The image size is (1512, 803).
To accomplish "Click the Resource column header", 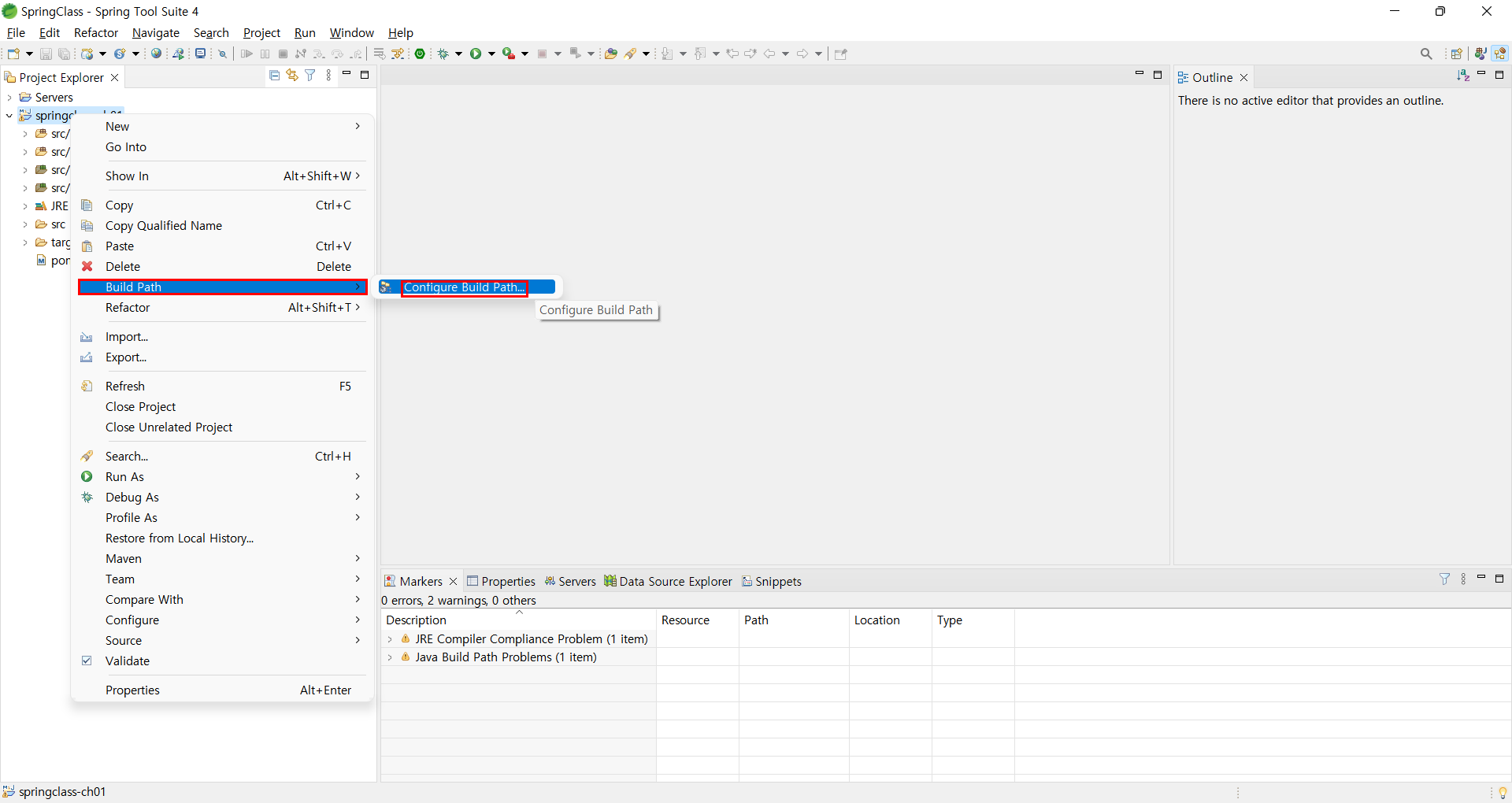I will coord(698,620).
